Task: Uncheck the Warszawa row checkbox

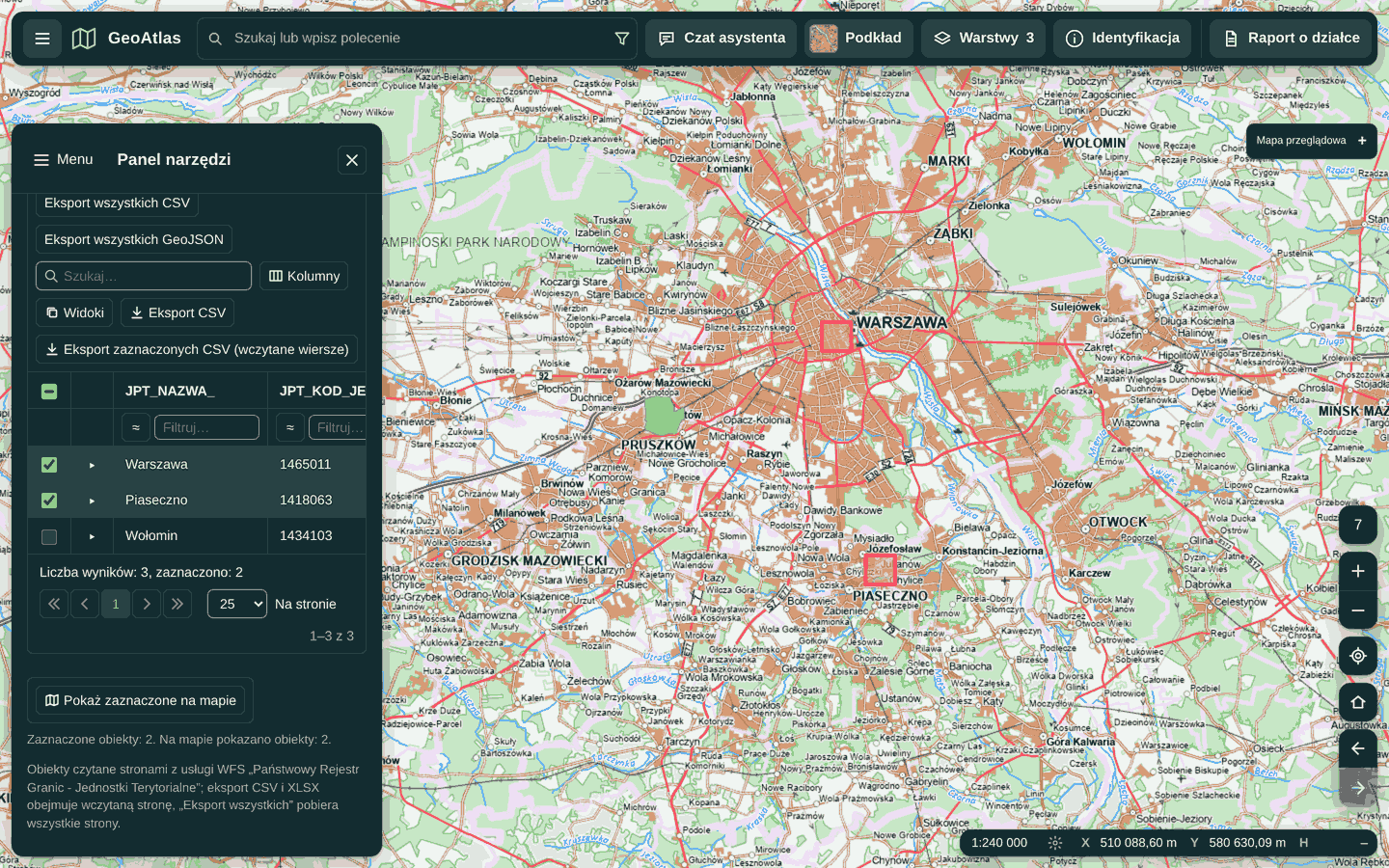Action: pyautogui.click(x=49, y=465)
